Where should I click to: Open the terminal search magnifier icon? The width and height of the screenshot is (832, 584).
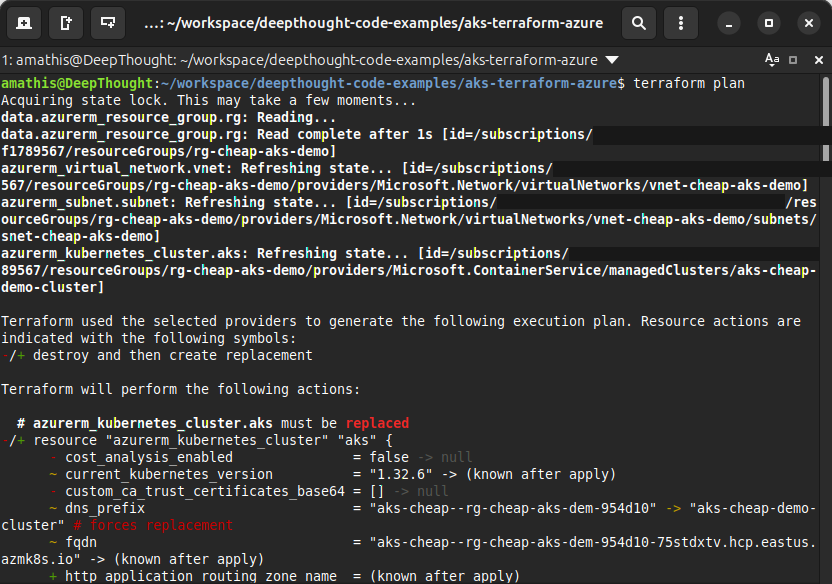[639, 23]
